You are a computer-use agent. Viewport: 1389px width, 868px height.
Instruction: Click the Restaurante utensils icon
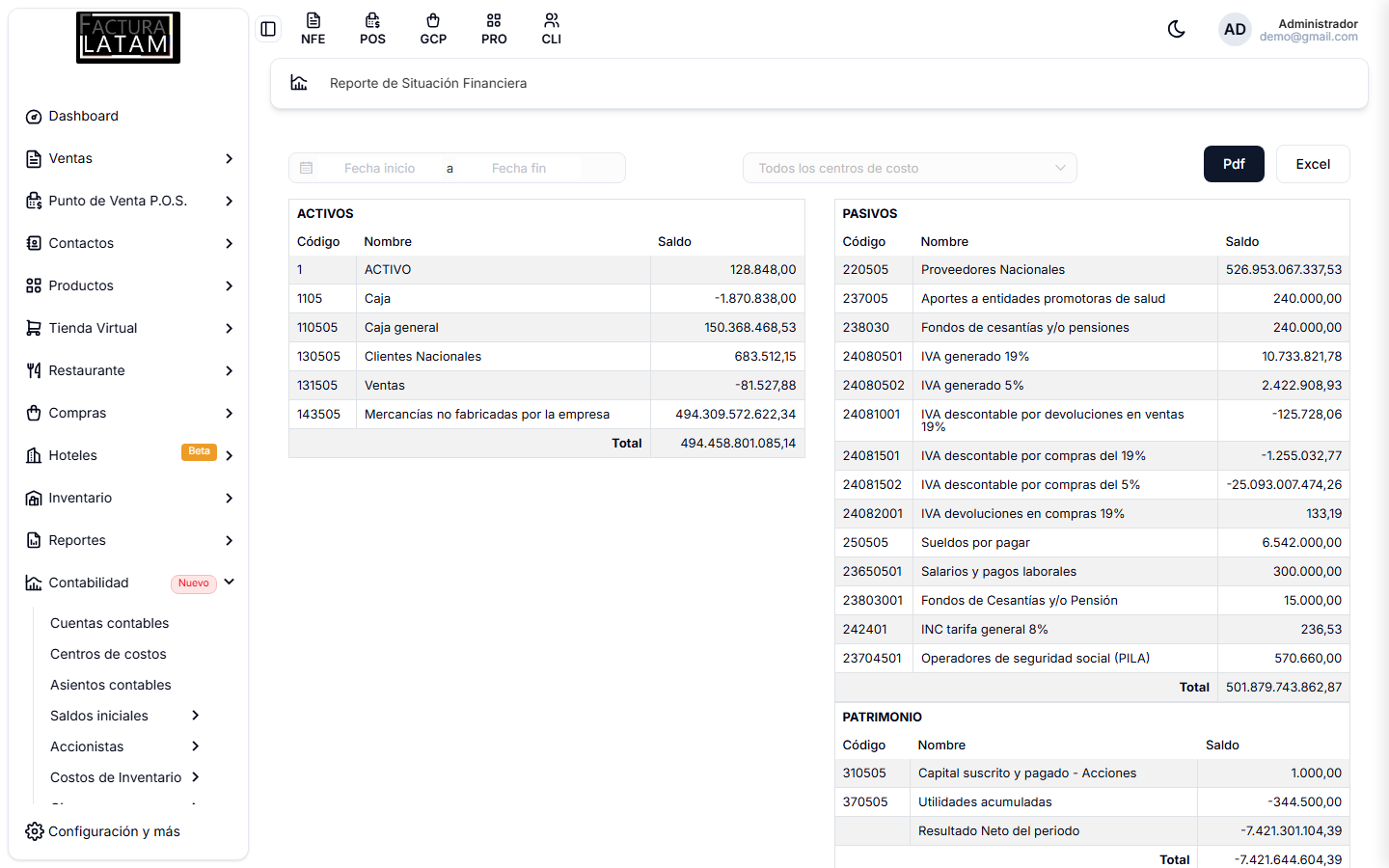point(34,370)
